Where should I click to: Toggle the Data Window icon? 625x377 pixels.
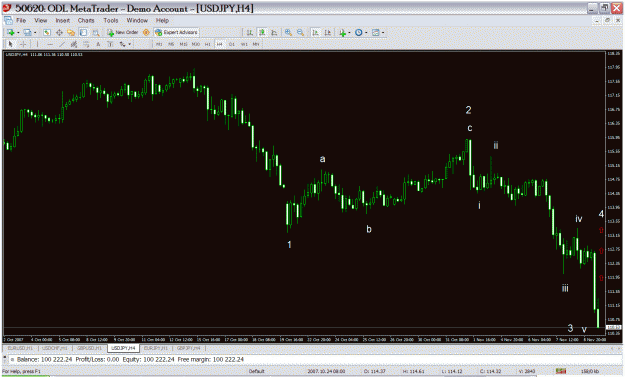(x=59, y=32)
